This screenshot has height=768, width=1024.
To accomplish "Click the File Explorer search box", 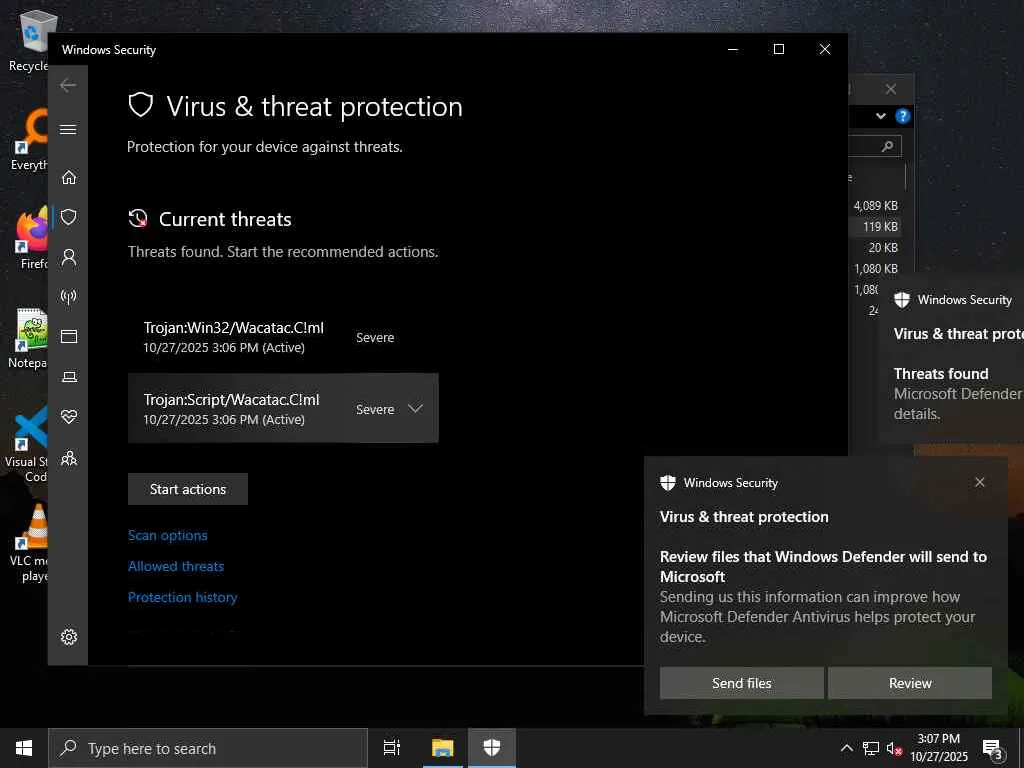I will click(874, 146).
